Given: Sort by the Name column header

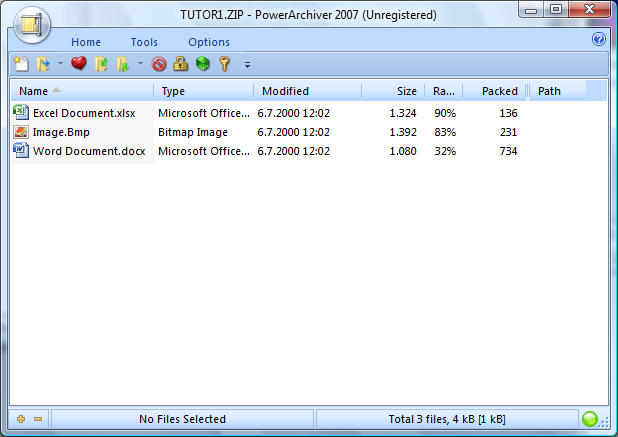Looking at the screenshot, I should point(82,91).
